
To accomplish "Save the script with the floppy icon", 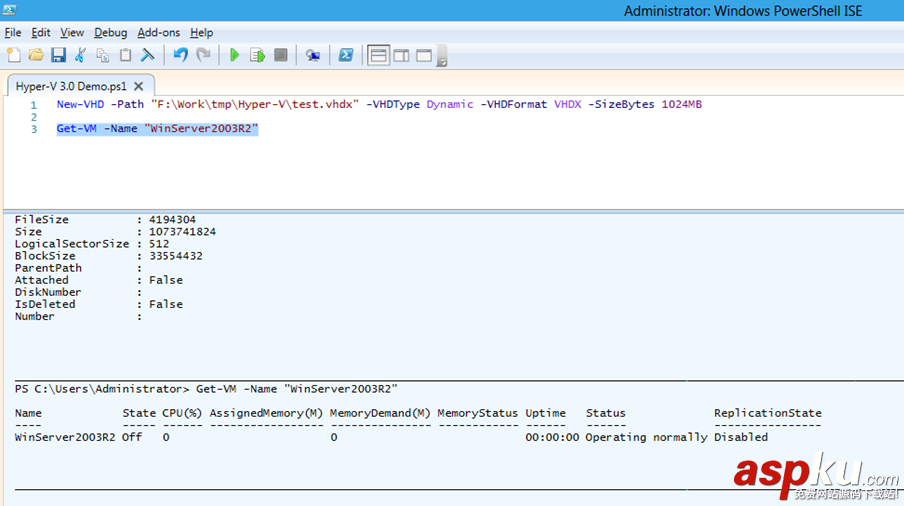I will tap(58, 55).
